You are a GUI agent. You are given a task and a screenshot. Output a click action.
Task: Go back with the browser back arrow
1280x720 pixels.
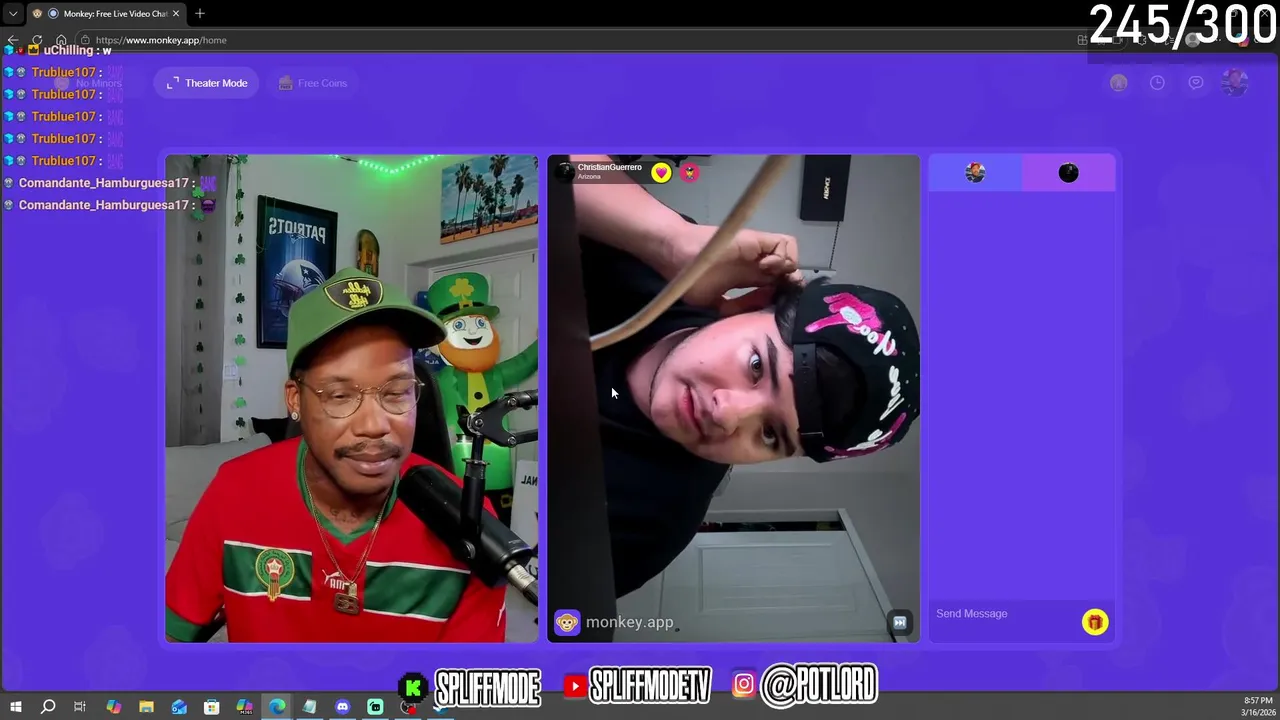[13, 40]
